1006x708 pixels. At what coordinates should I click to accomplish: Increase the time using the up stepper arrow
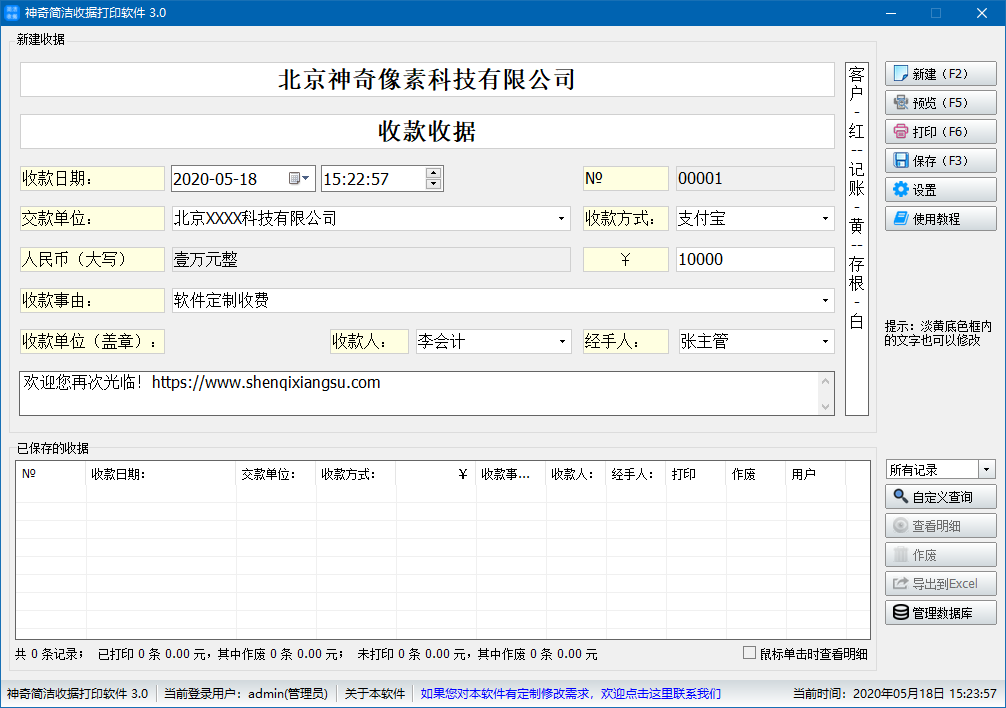coord(432,173)
